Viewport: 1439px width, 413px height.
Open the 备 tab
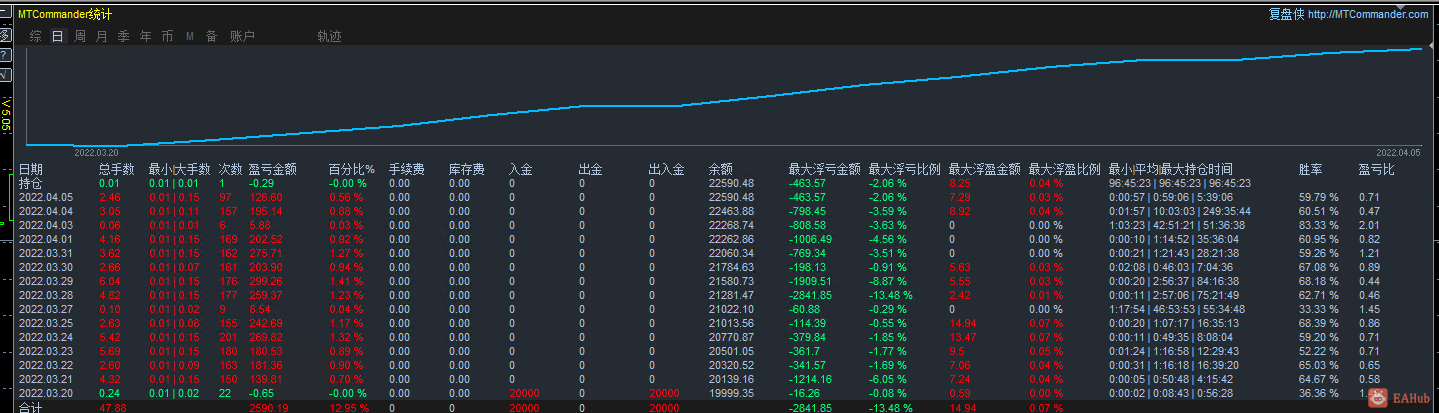211,36
